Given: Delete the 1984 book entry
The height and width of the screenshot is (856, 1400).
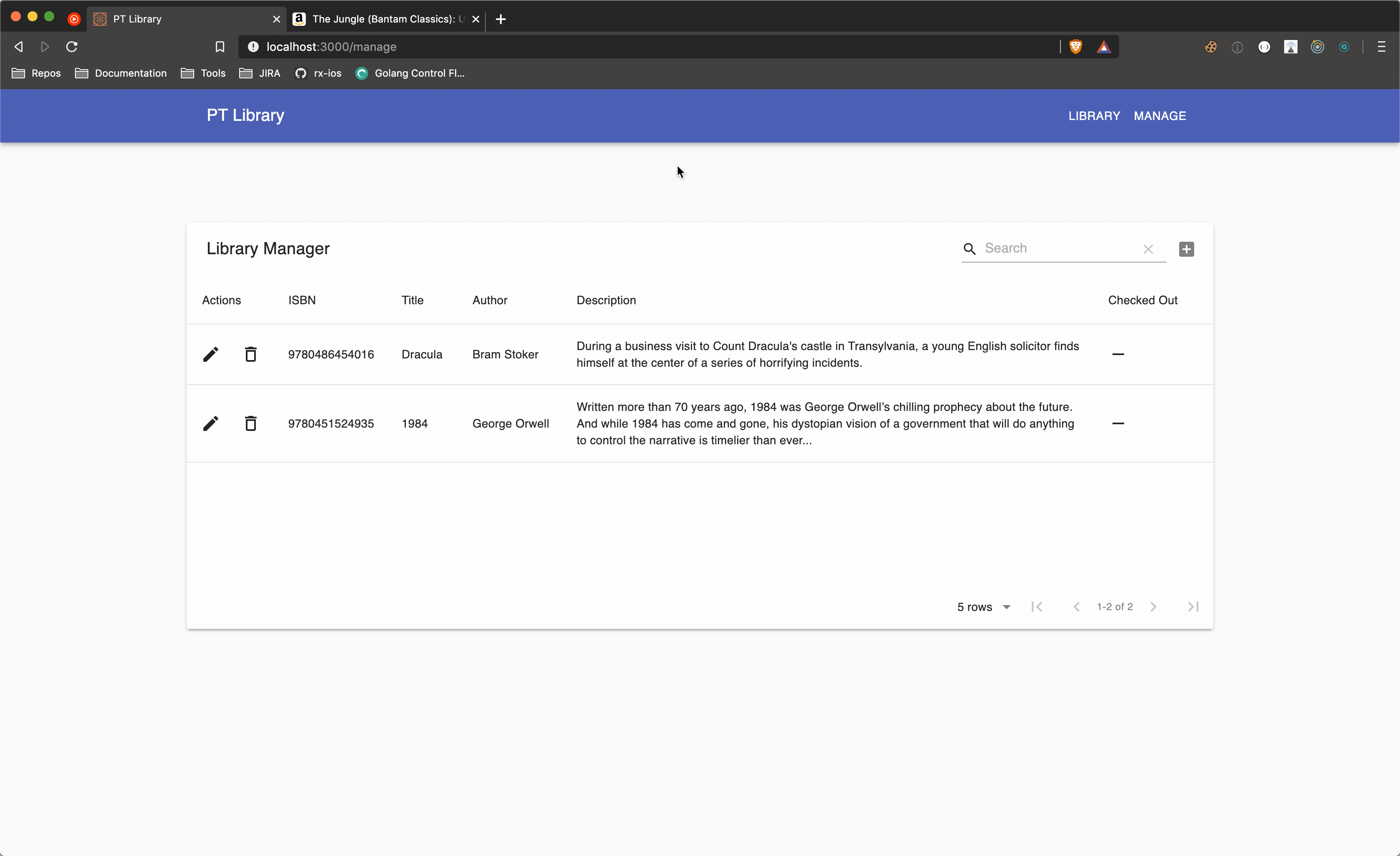Looking at the screenshot, I should pyautogui.click(x=250, y=423).
